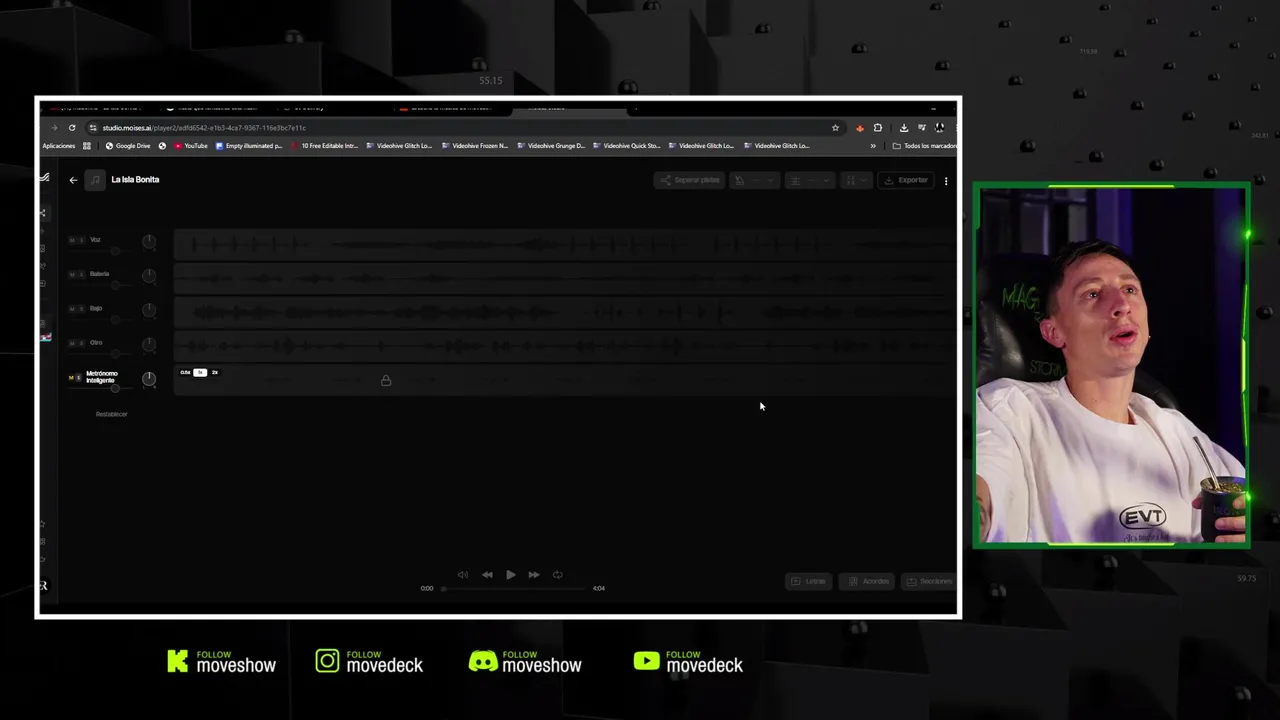Screen dimensions: 1280x720
Task: Click the Separar pistas button
Action: click(689, 180)
